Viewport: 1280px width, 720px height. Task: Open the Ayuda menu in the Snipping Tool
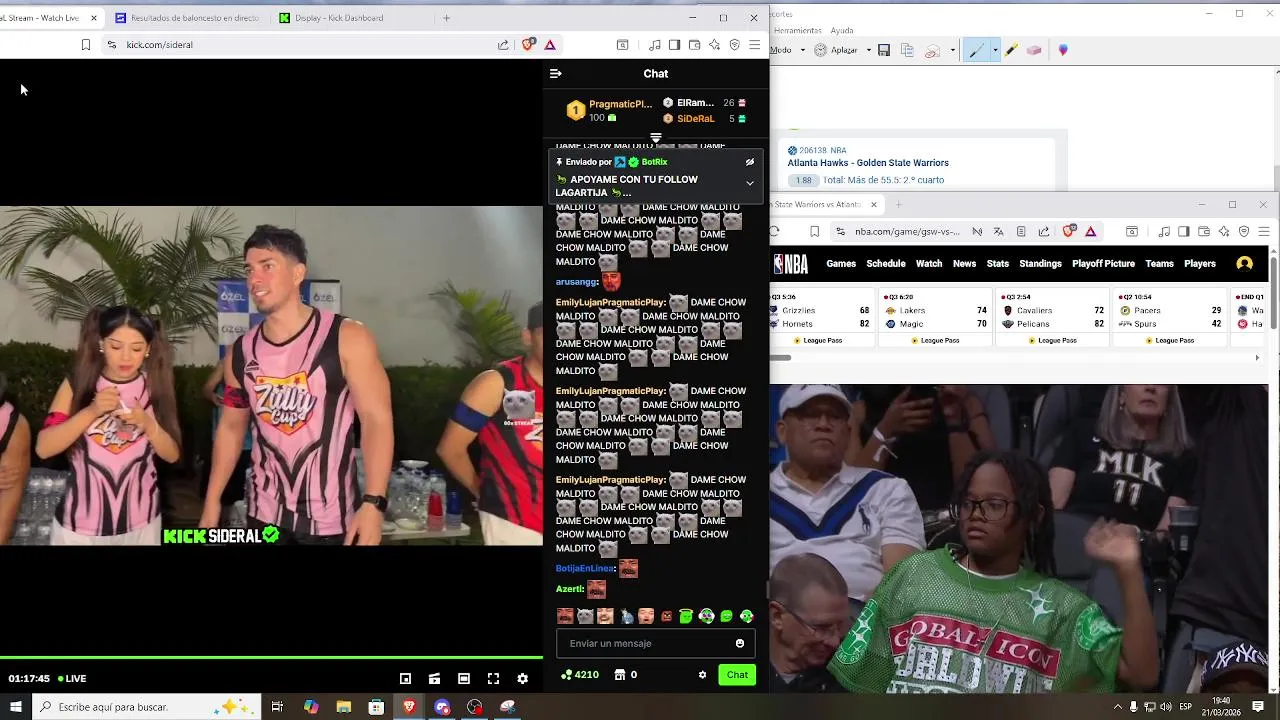tap(842, 31)
